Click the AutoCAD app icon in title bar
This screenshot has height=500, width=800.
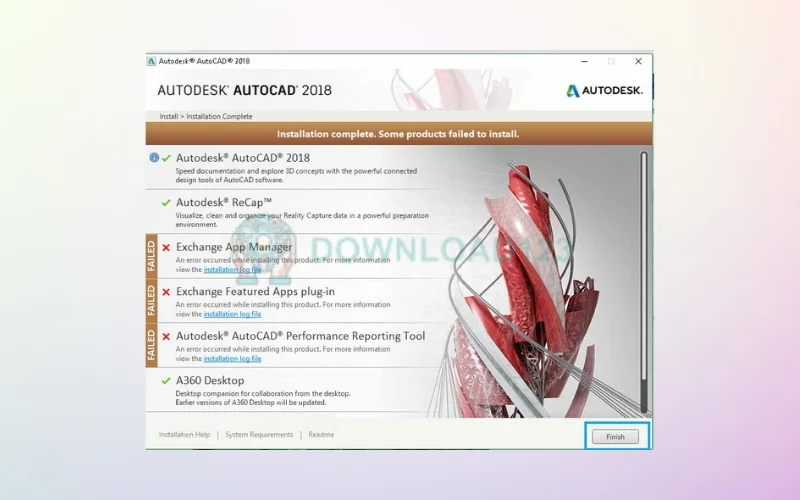click(152, 61)
